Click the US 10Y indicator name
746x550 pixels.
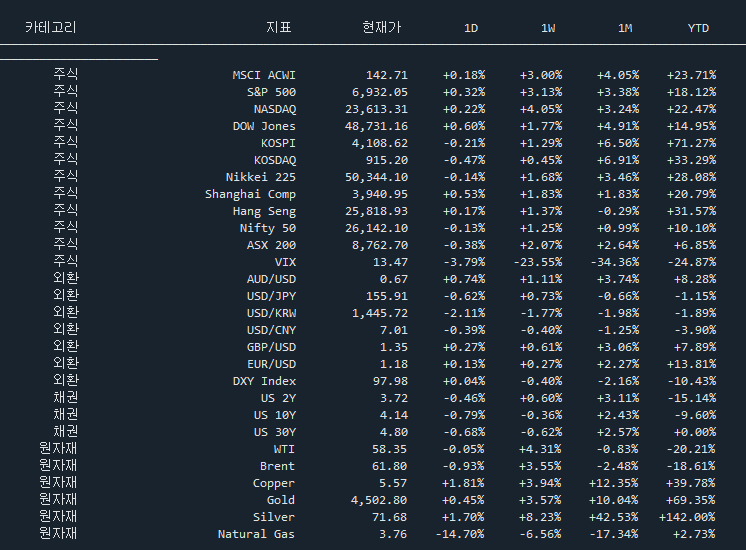tap(274, 415)
